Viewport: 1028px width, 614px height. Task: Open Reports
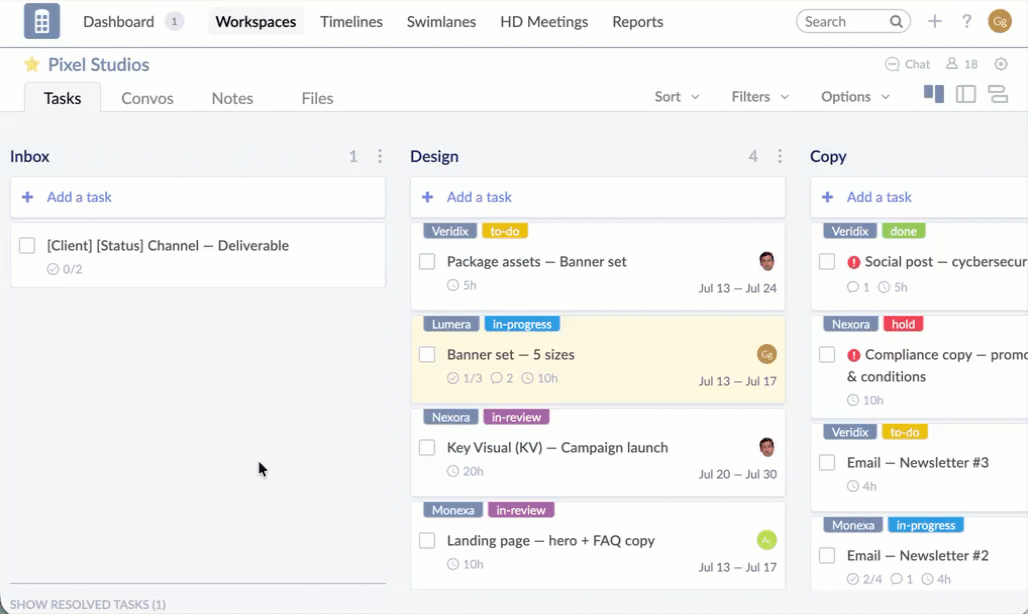point(637,22)
